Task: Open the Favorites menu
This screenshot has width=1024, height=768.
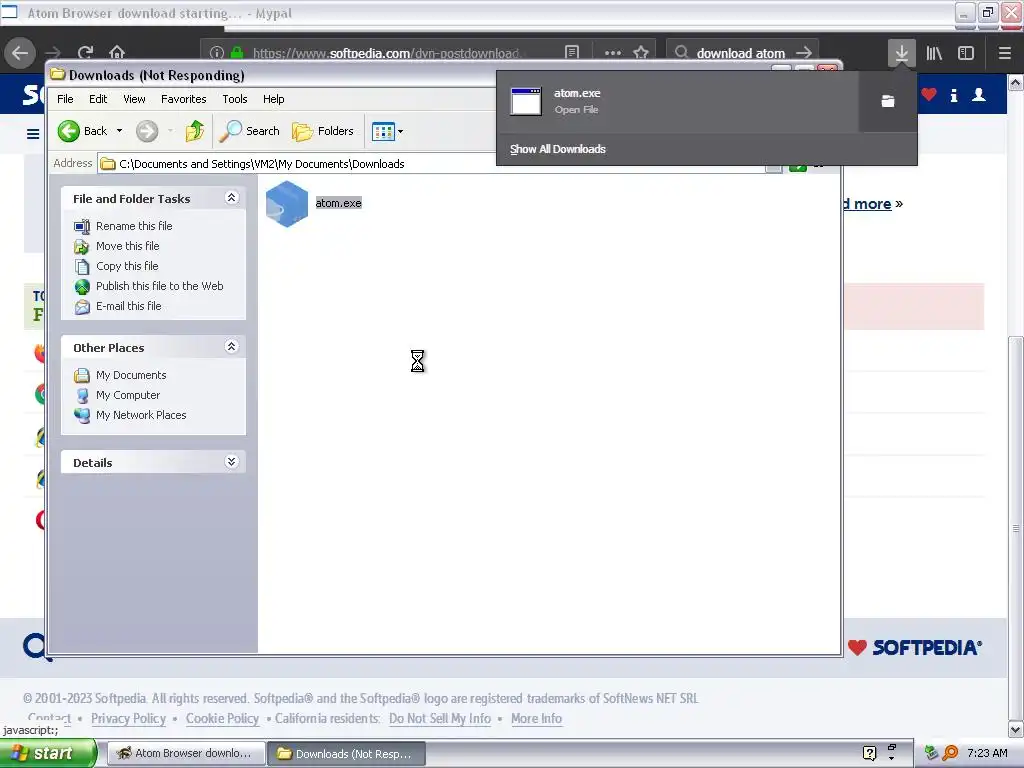Action: tap(184, 99)
